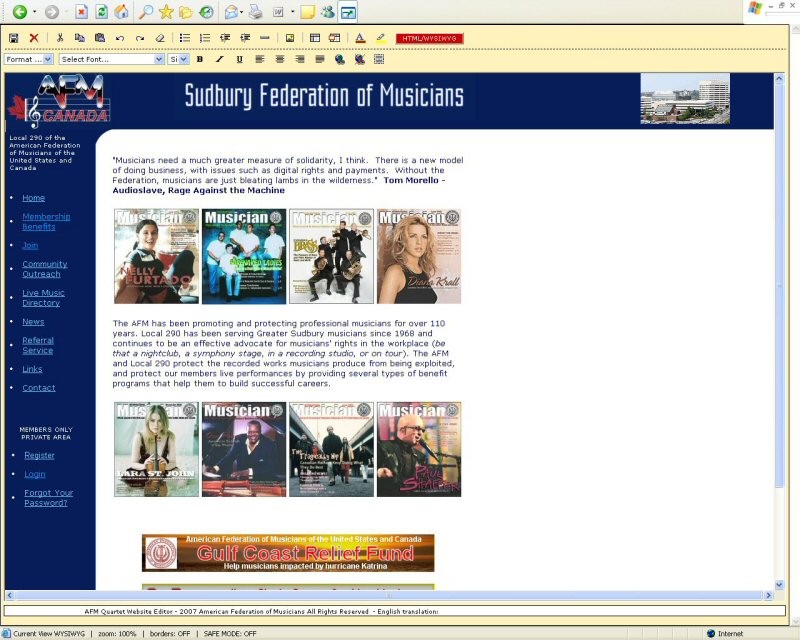Open the Referral Service link

[38, 346]
